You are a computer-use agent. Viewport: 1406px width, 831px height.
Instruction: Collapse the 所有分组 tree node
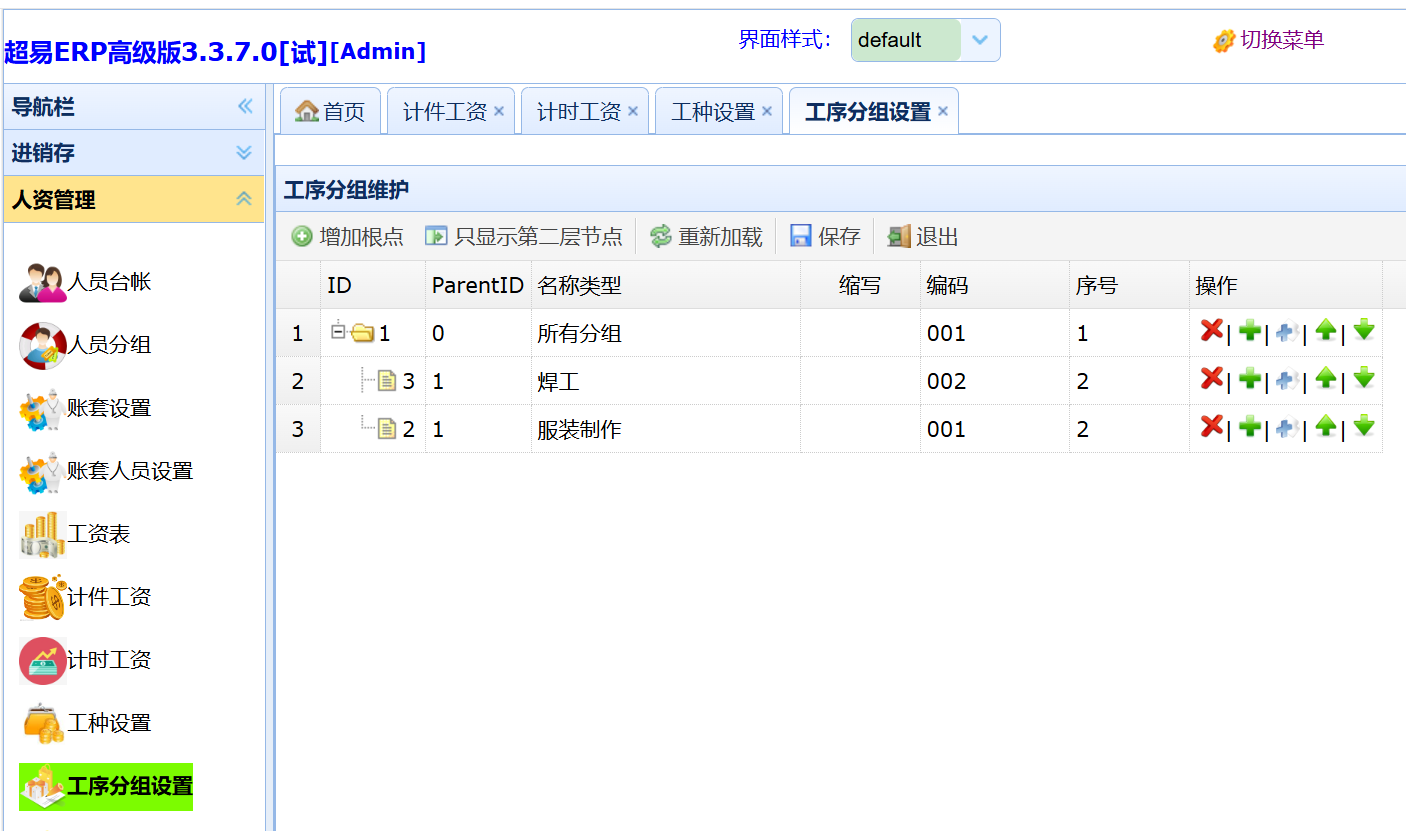[x=338, y=330]
